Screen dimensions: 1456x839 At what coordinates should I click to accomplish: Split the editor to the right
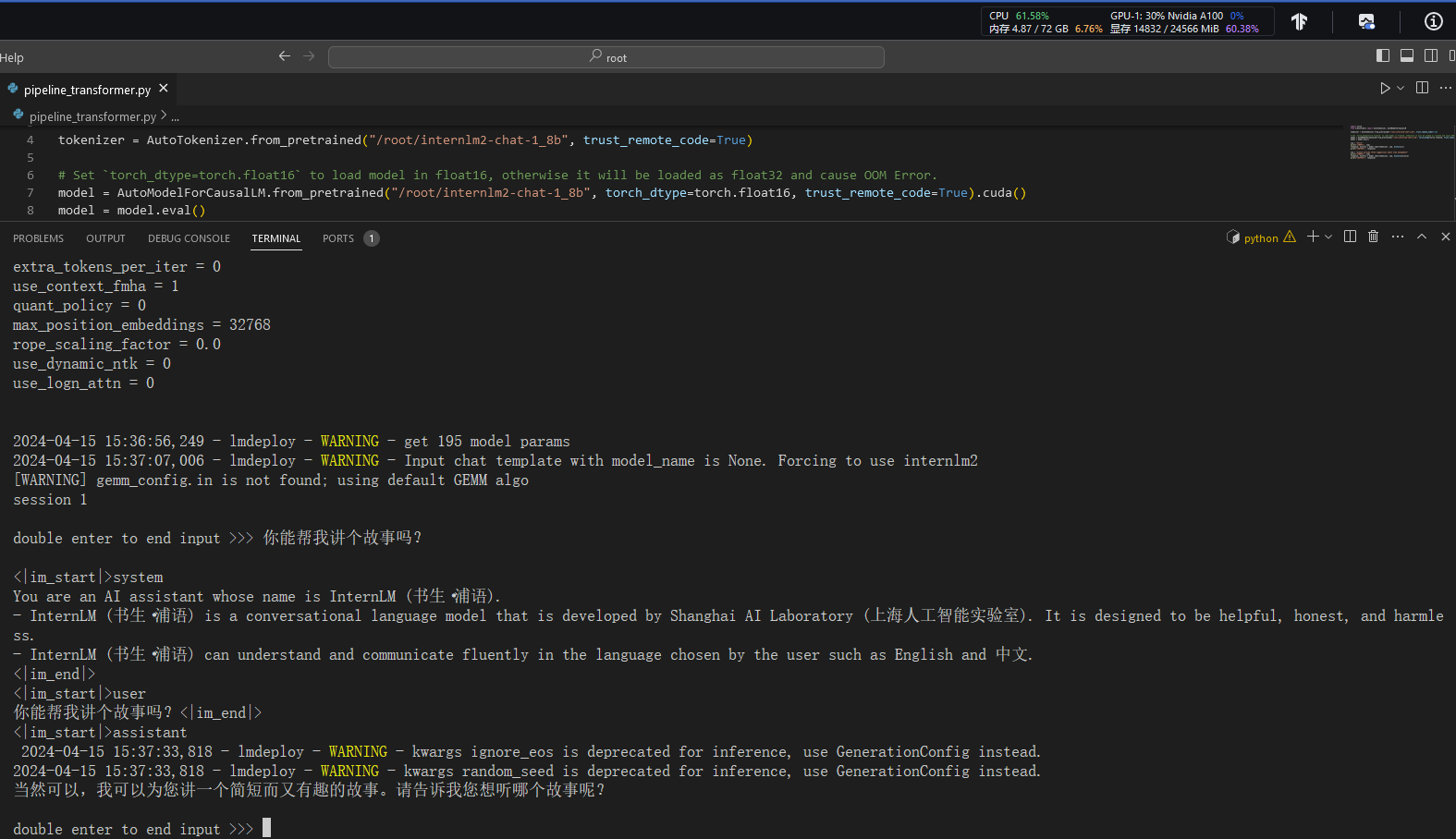coord(1422,88)
